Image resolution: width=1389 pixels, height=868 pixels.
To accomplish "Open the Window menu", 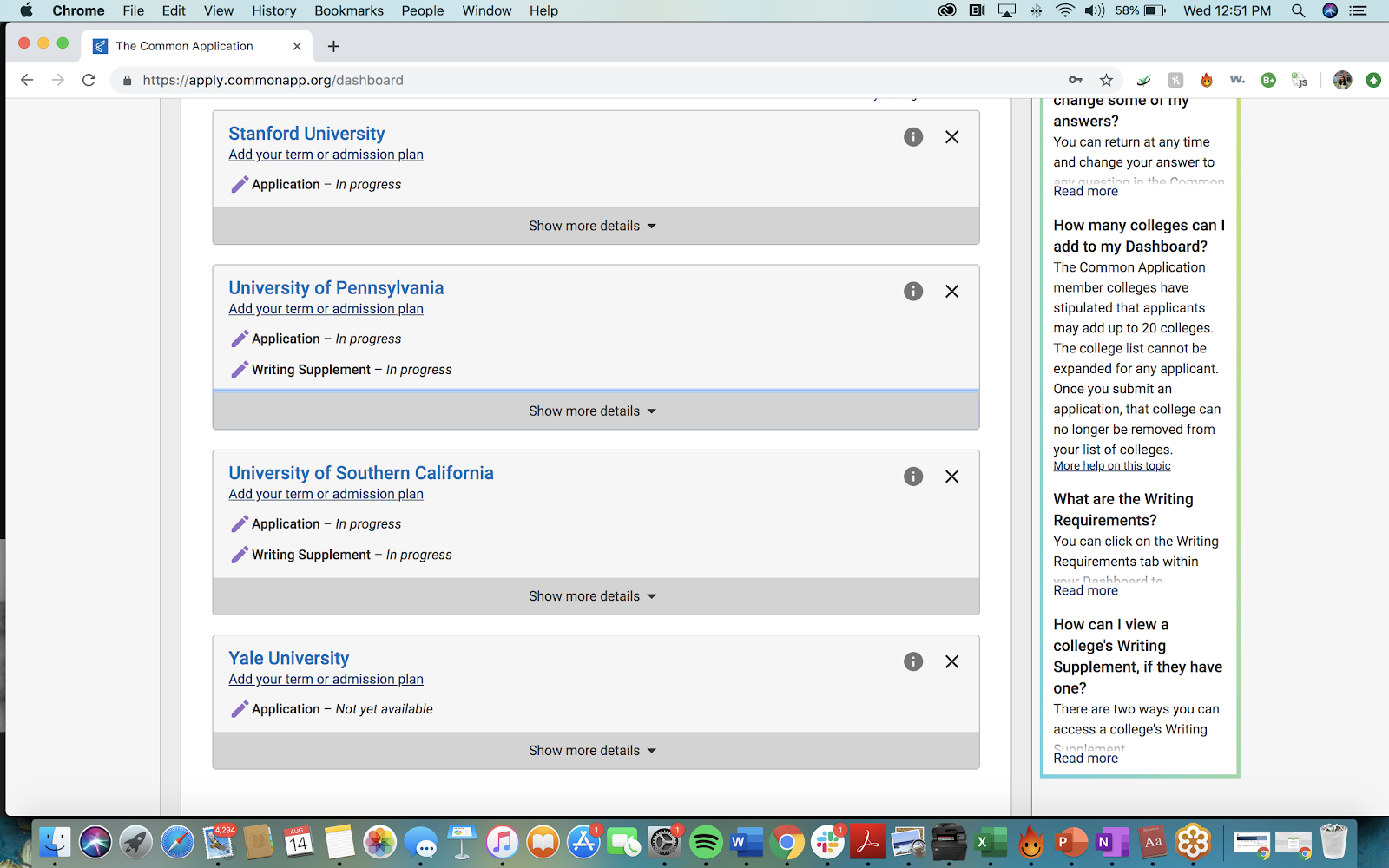I will coord(487,10).
